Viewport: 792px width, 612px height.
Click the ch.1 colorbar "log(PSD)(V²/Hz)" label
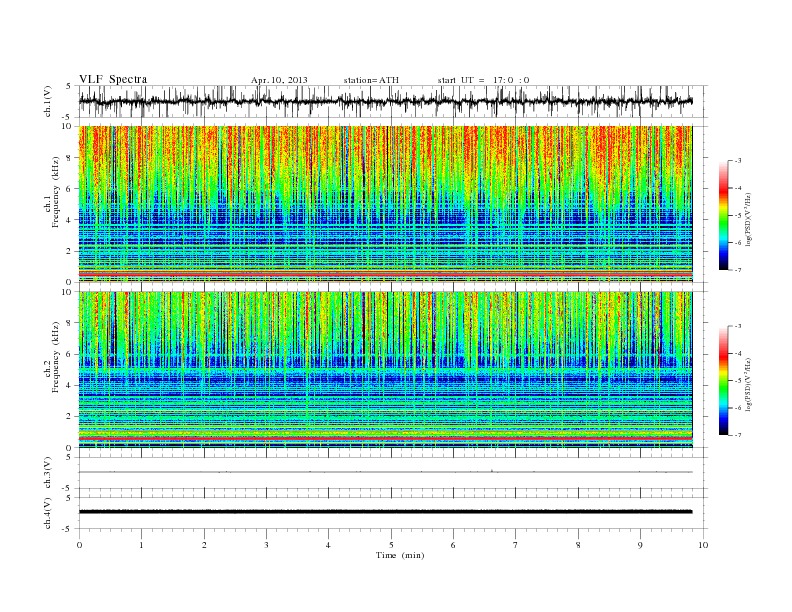tap(748, 219)
